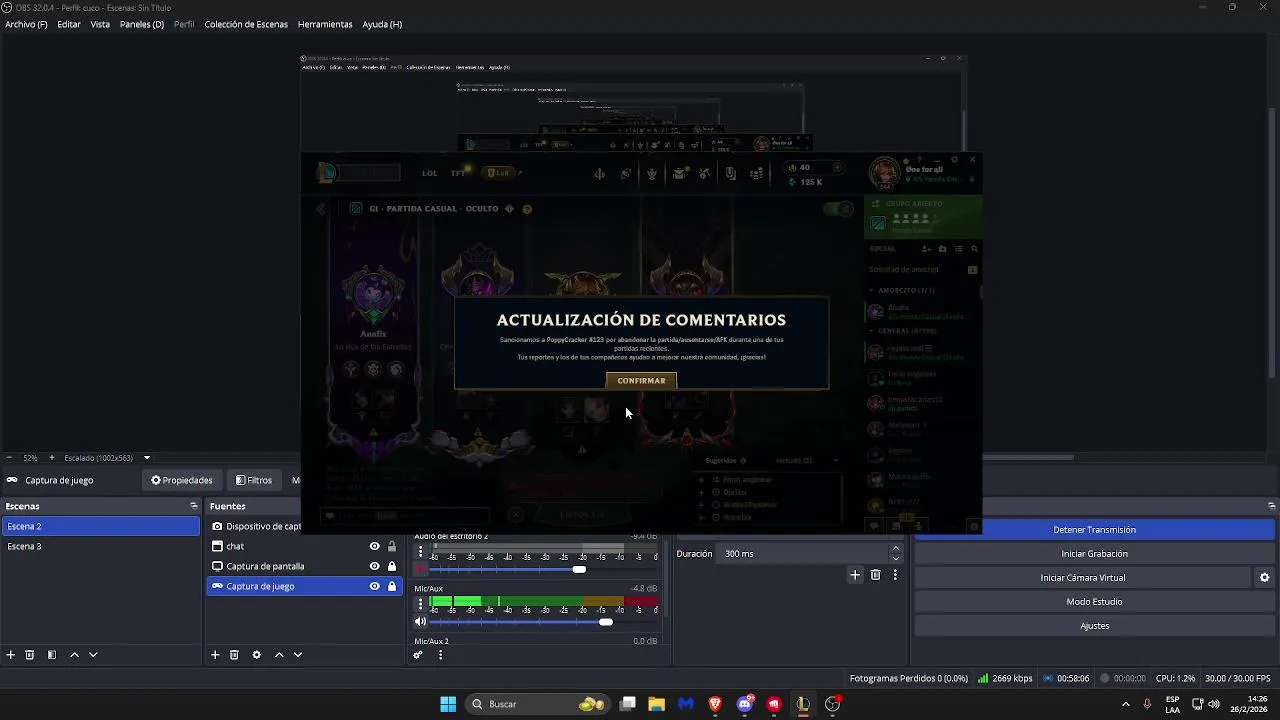This screenshot has width=1280, height=720.
Task: Add a new scene with the plus icon
Action: coord(11,655)
